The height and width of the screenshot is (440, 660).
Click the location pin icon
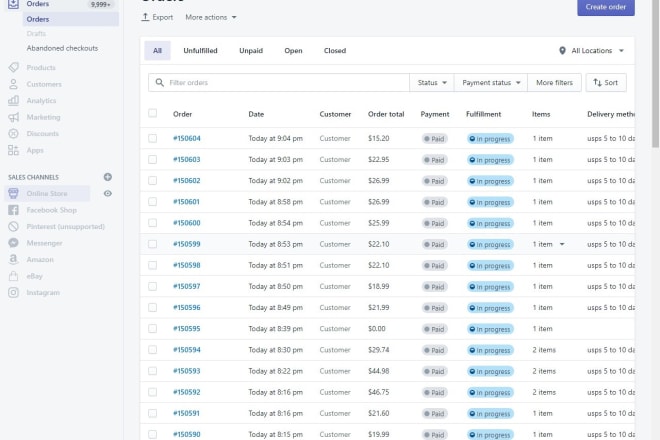[x=562, y=51]
